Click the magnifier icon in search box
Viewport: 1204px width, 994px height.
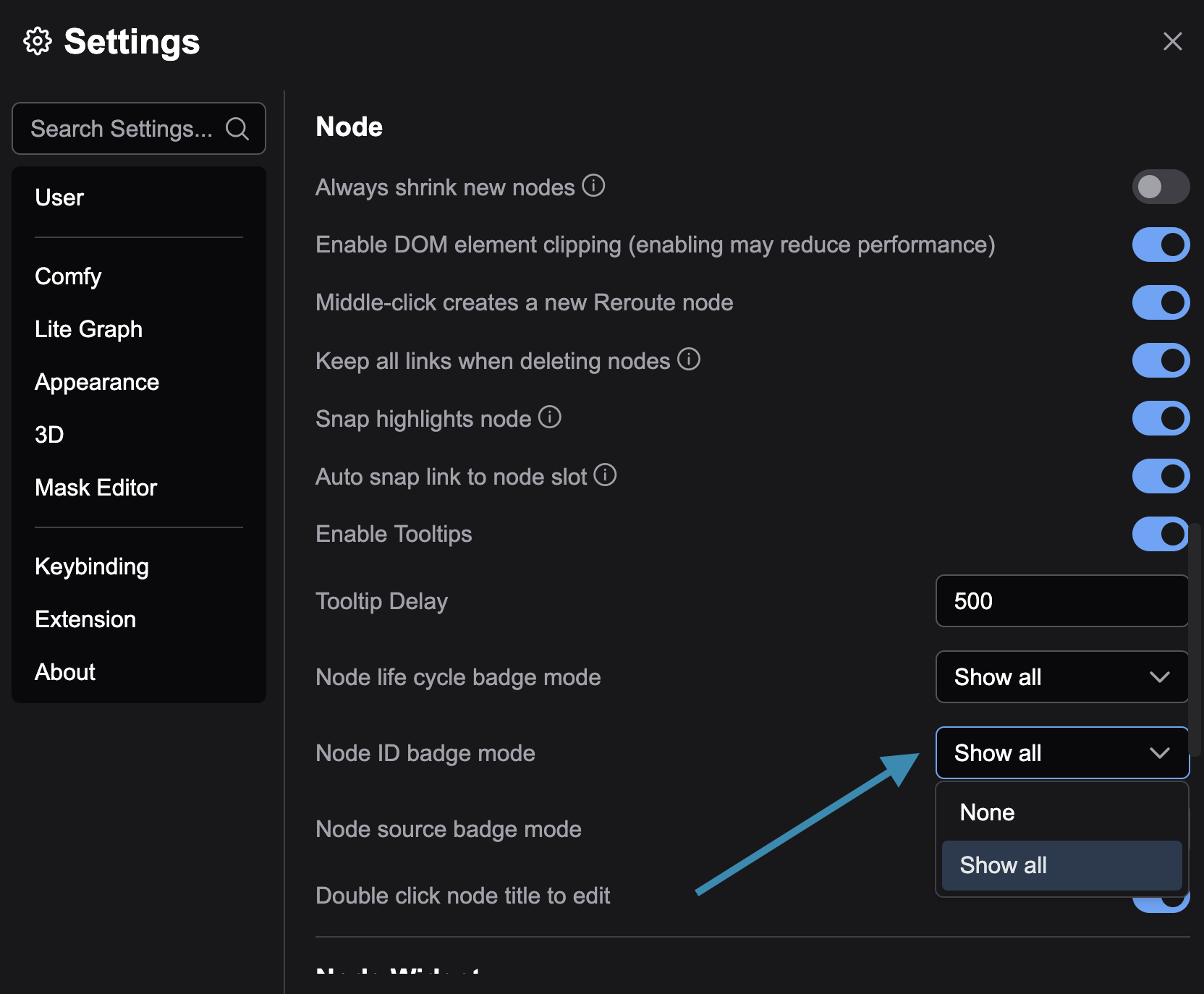237,129
